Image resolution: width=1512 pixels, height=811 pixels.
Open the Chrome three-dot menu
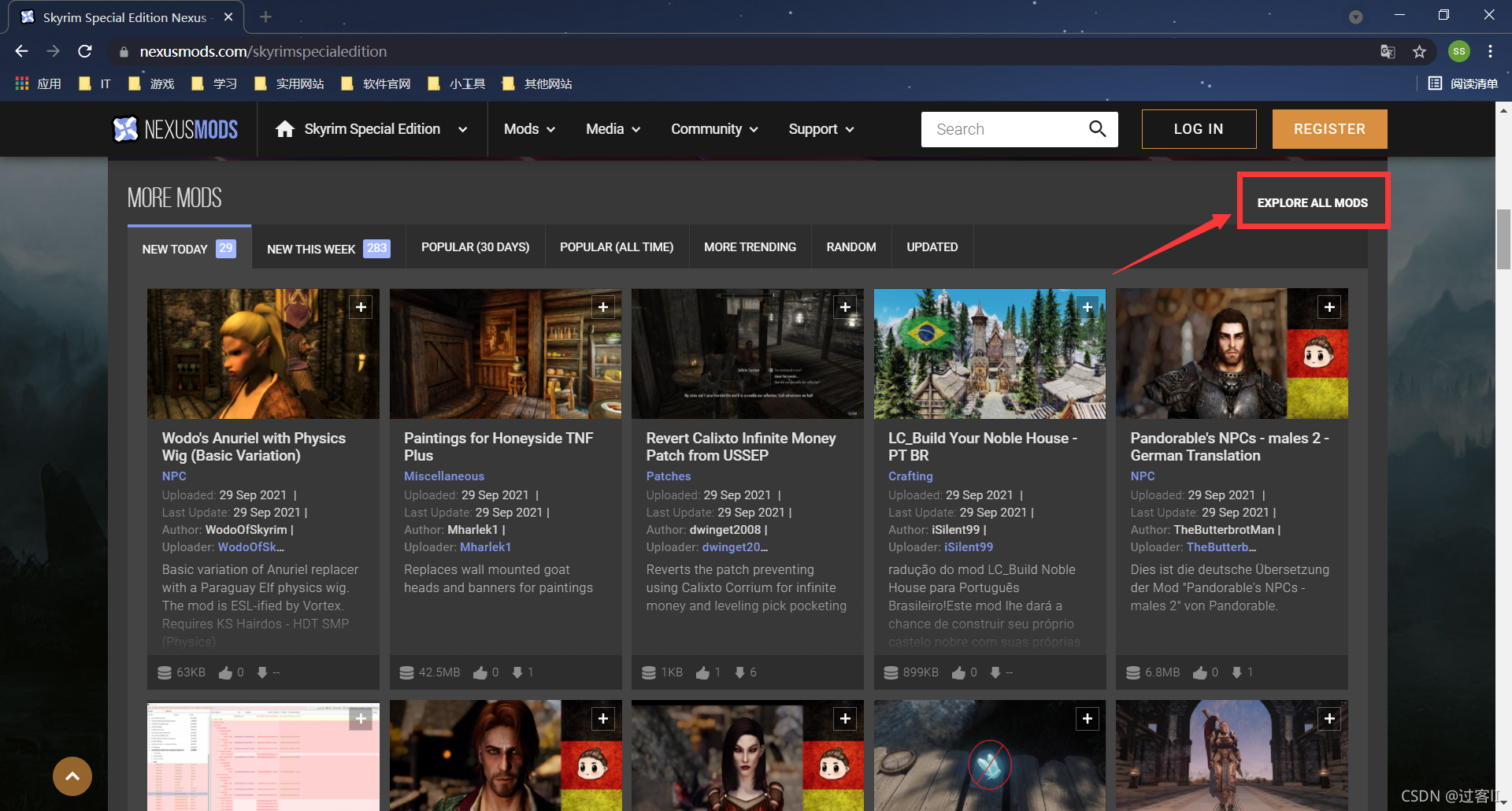[1490, 51]
